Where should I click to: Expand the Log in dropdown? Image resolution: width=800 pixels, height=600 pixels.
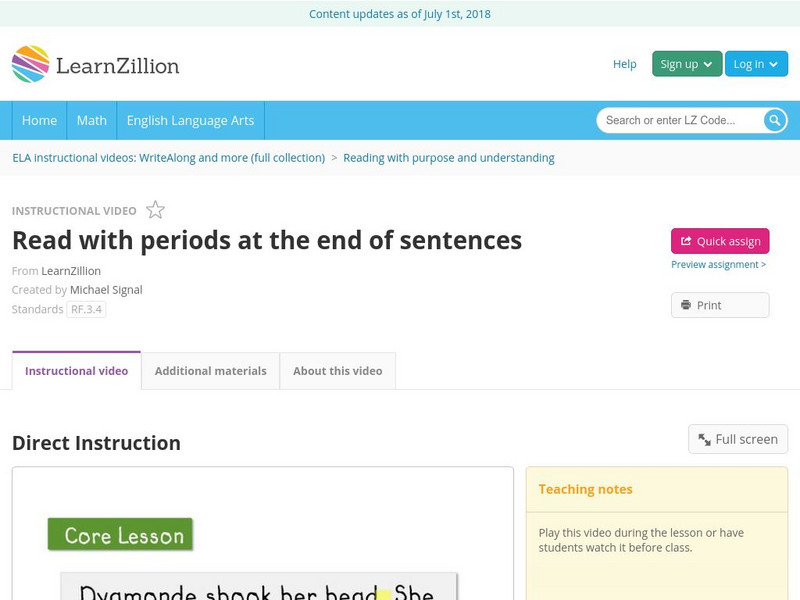(x=756, y=64)
